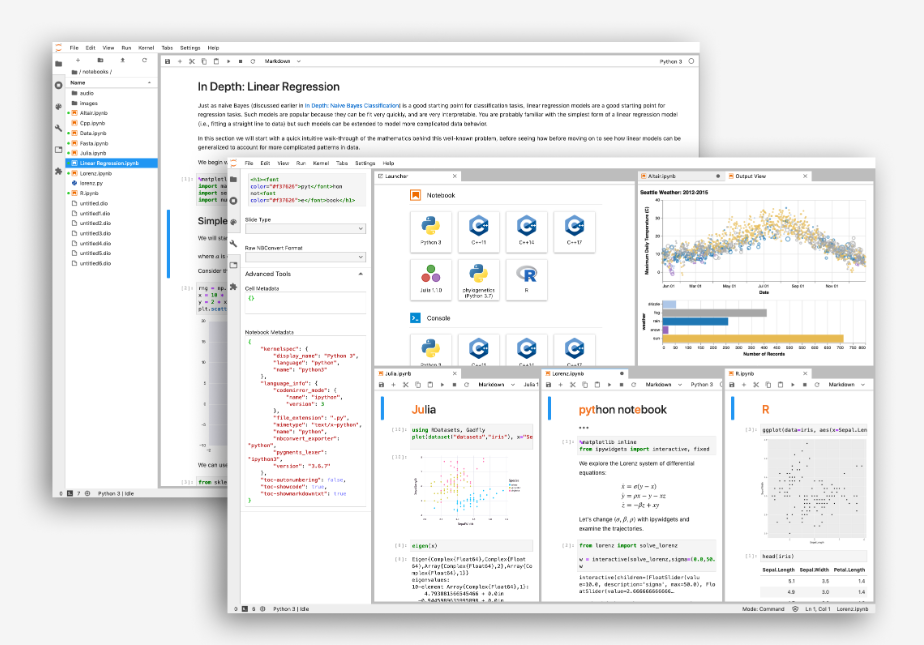Insert a cell below in R.ipynb toolbar
This screenshot has height=645, width=924.
(744, 385)
